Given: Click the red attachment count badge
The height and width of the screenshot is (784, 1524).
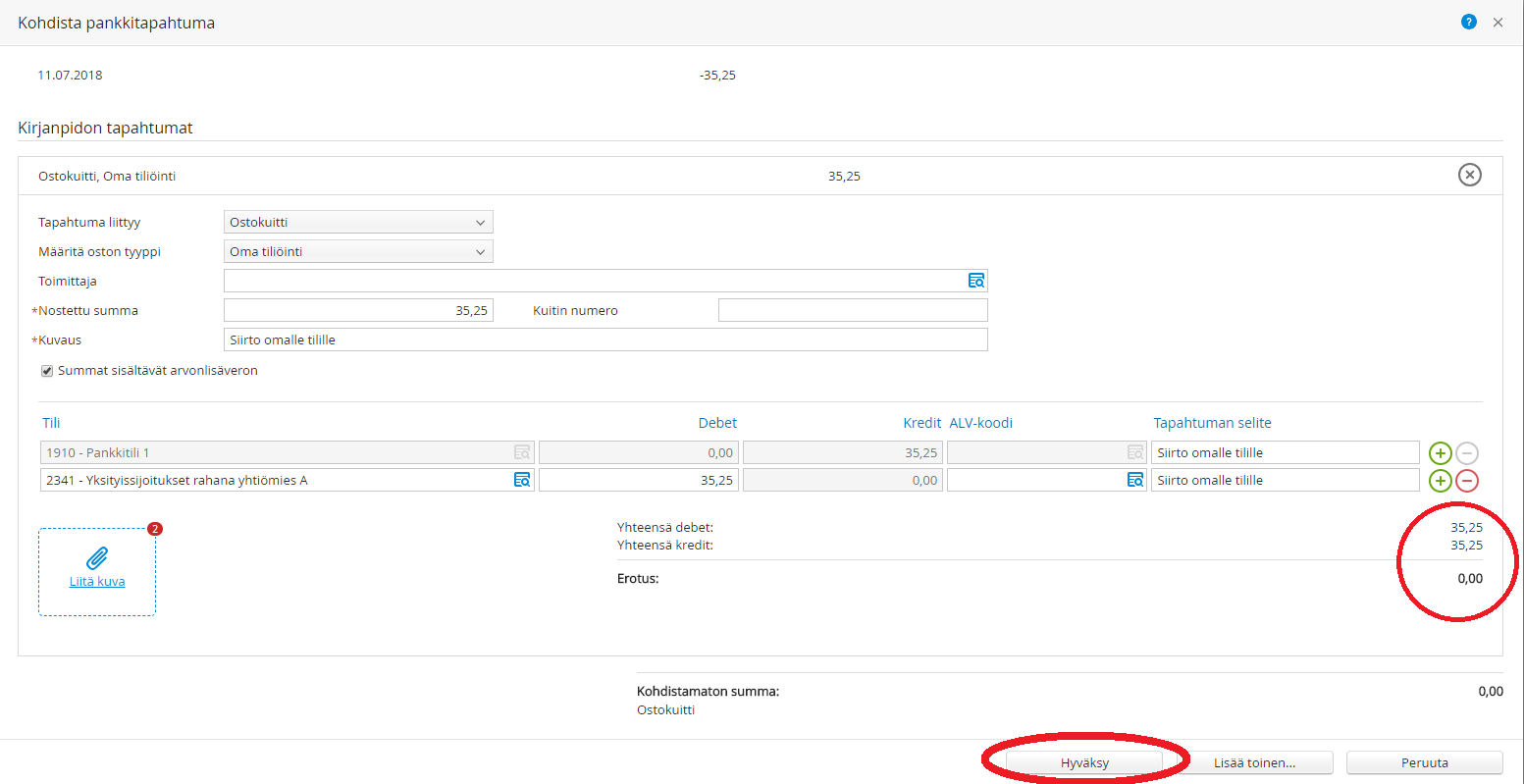Looking at the screenshot, I should [x=154, y=529].
